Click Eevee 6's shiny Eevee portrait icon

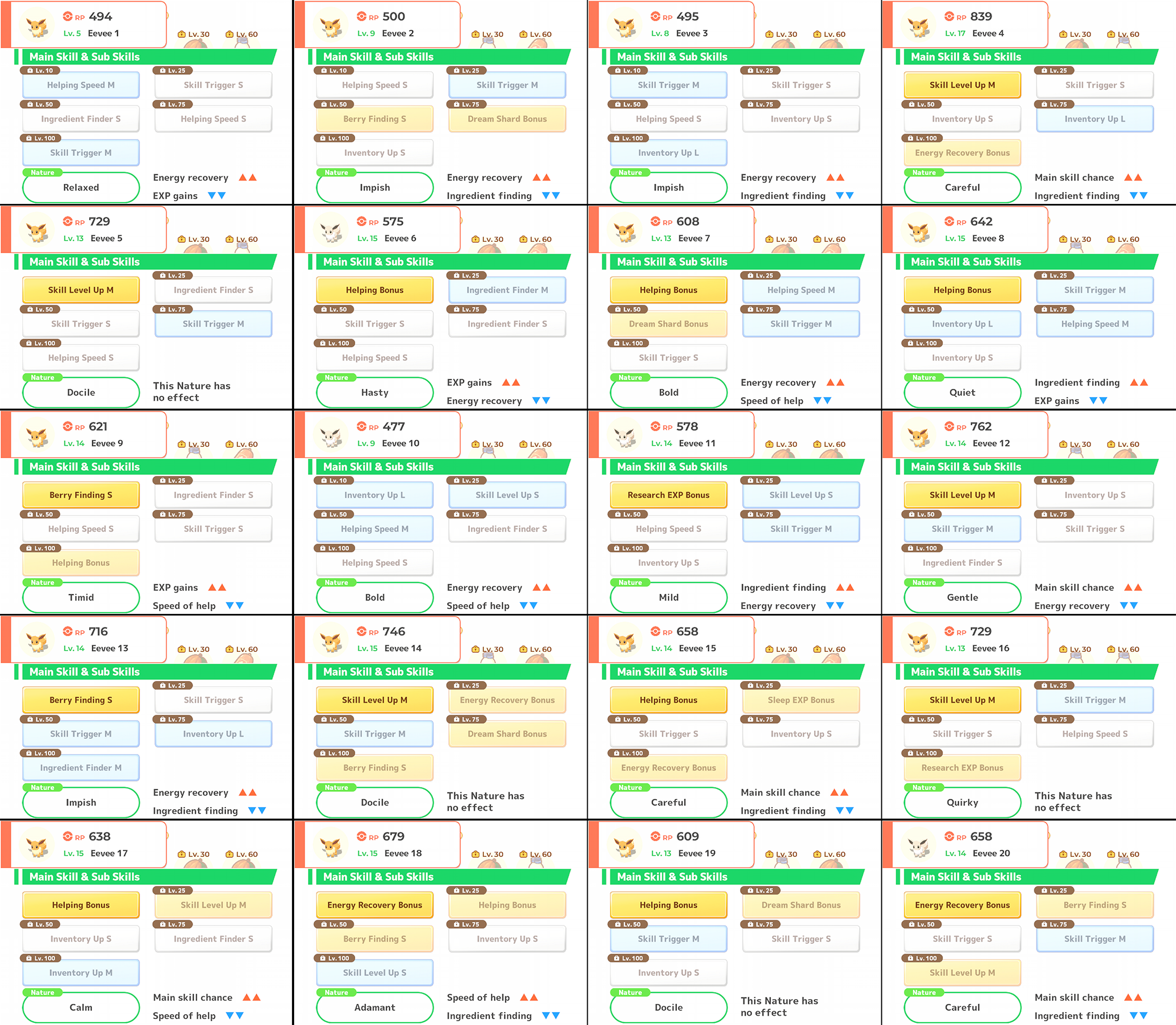pyautogui.click(x=331, y=232)
